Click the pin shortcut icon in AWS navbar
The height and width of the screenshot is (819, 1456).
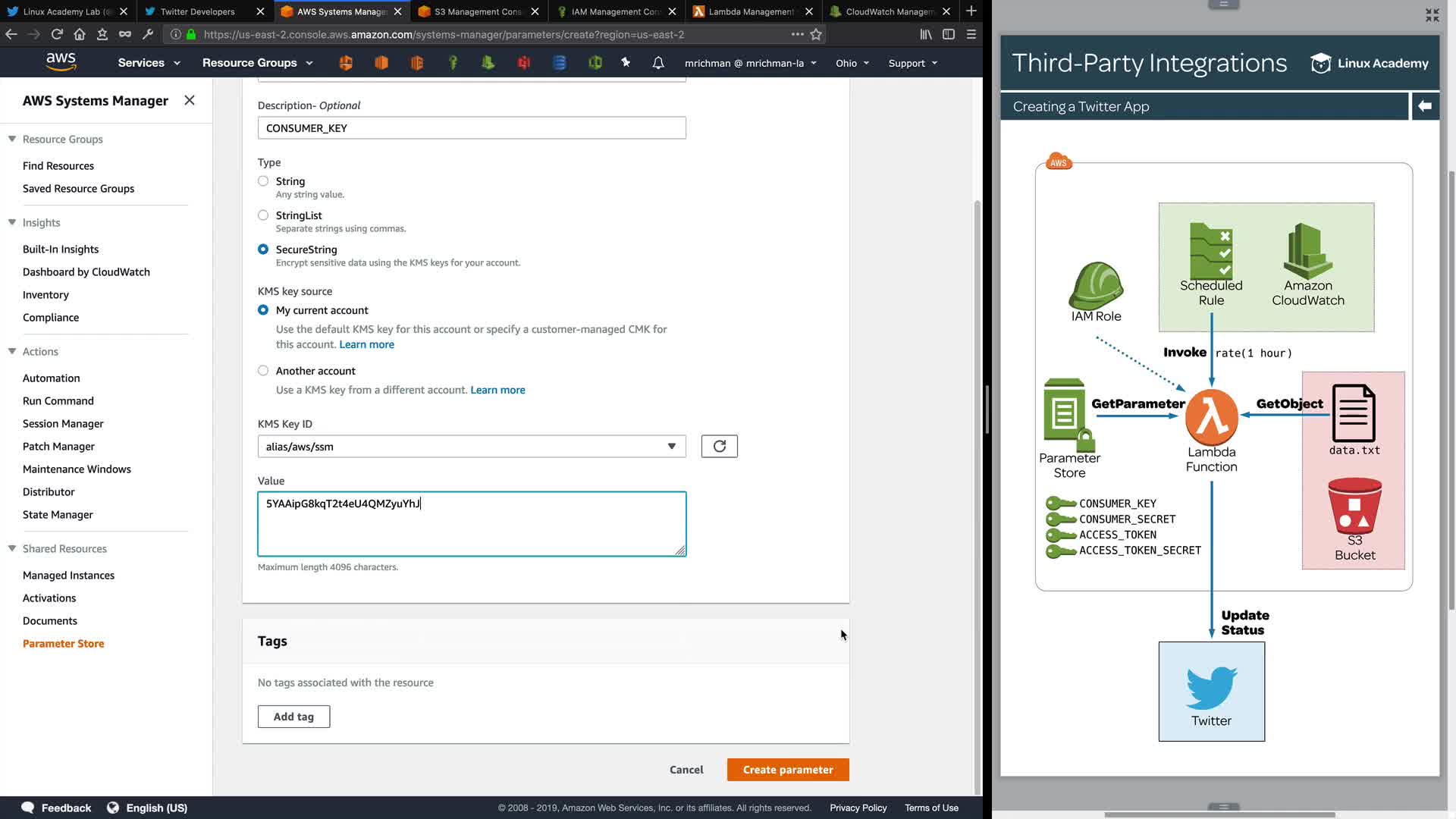pyautogui.click(x=626, y=63)
